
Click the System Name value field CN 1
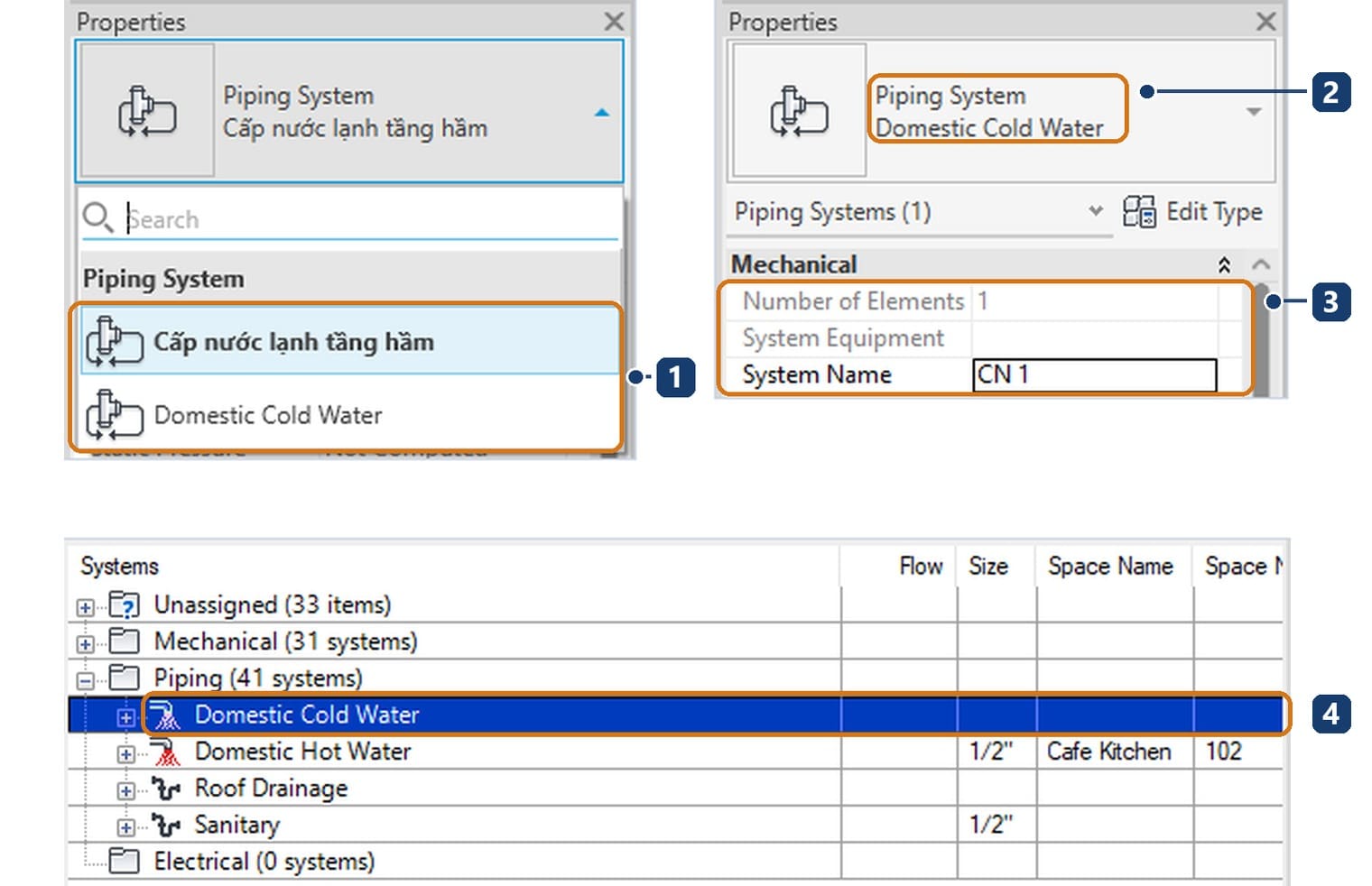tap(1095, 374)
